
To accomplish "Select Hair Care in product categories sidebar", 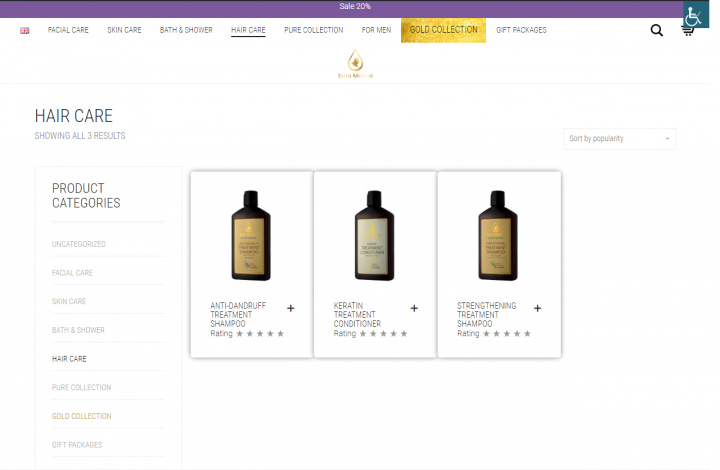I will point(69,359).
